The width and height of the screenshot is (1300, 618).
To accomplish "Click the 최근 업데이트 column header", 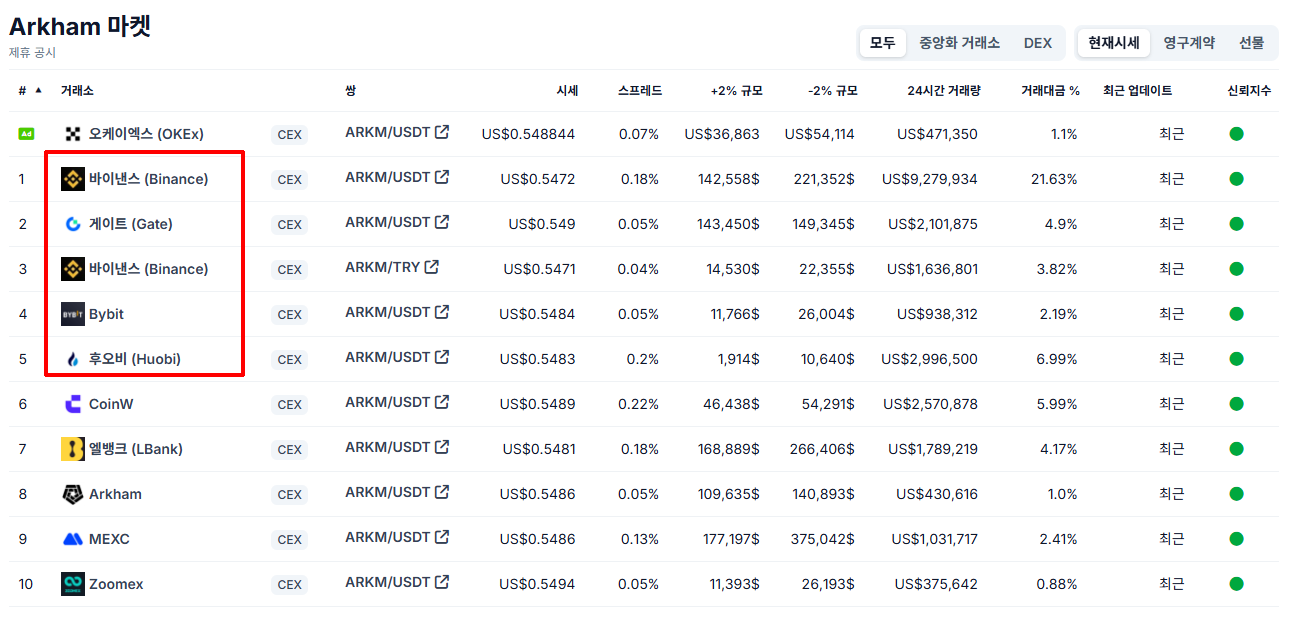I will (1138, 90).
